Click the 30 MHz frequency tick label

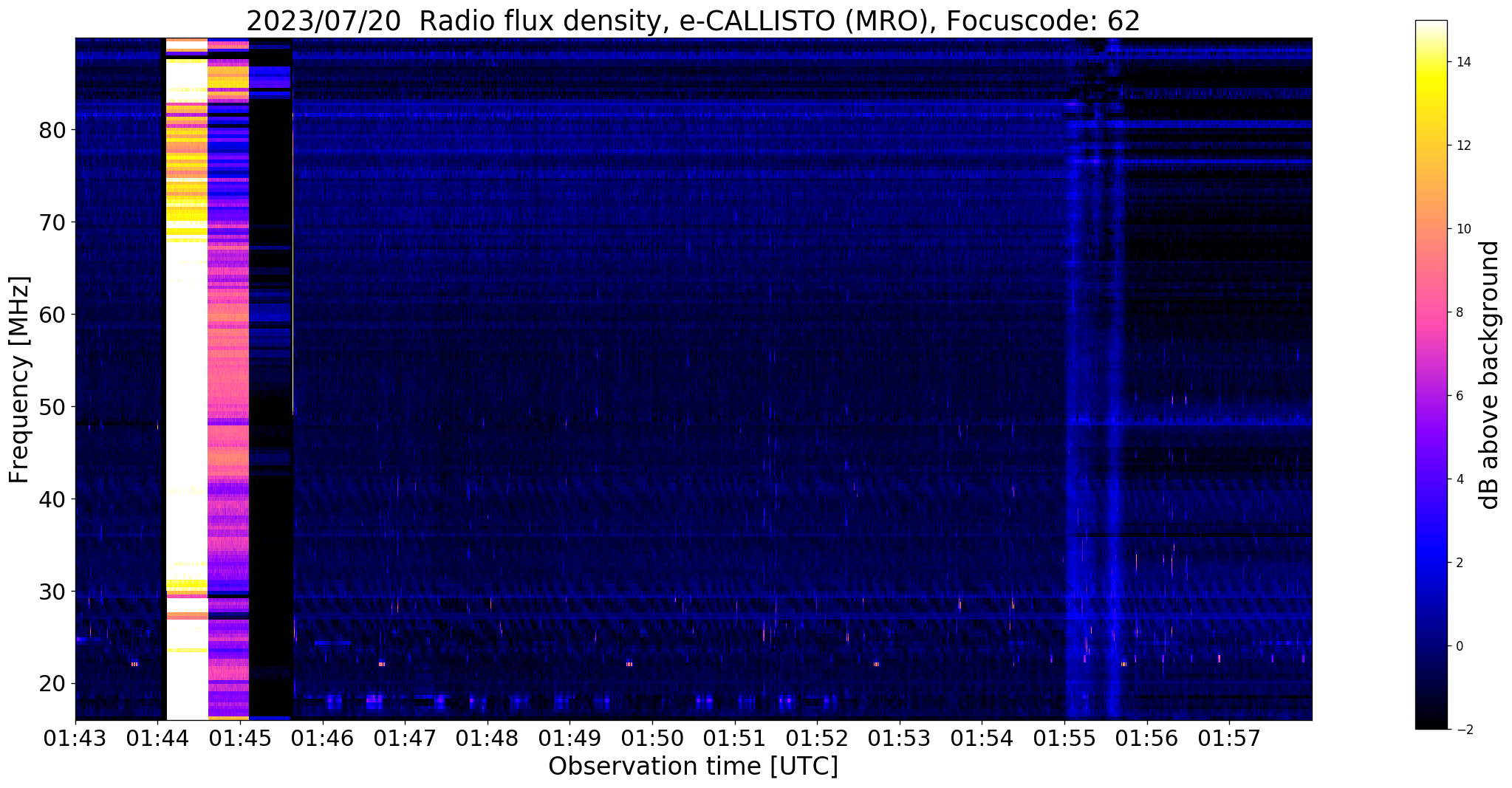52,592
